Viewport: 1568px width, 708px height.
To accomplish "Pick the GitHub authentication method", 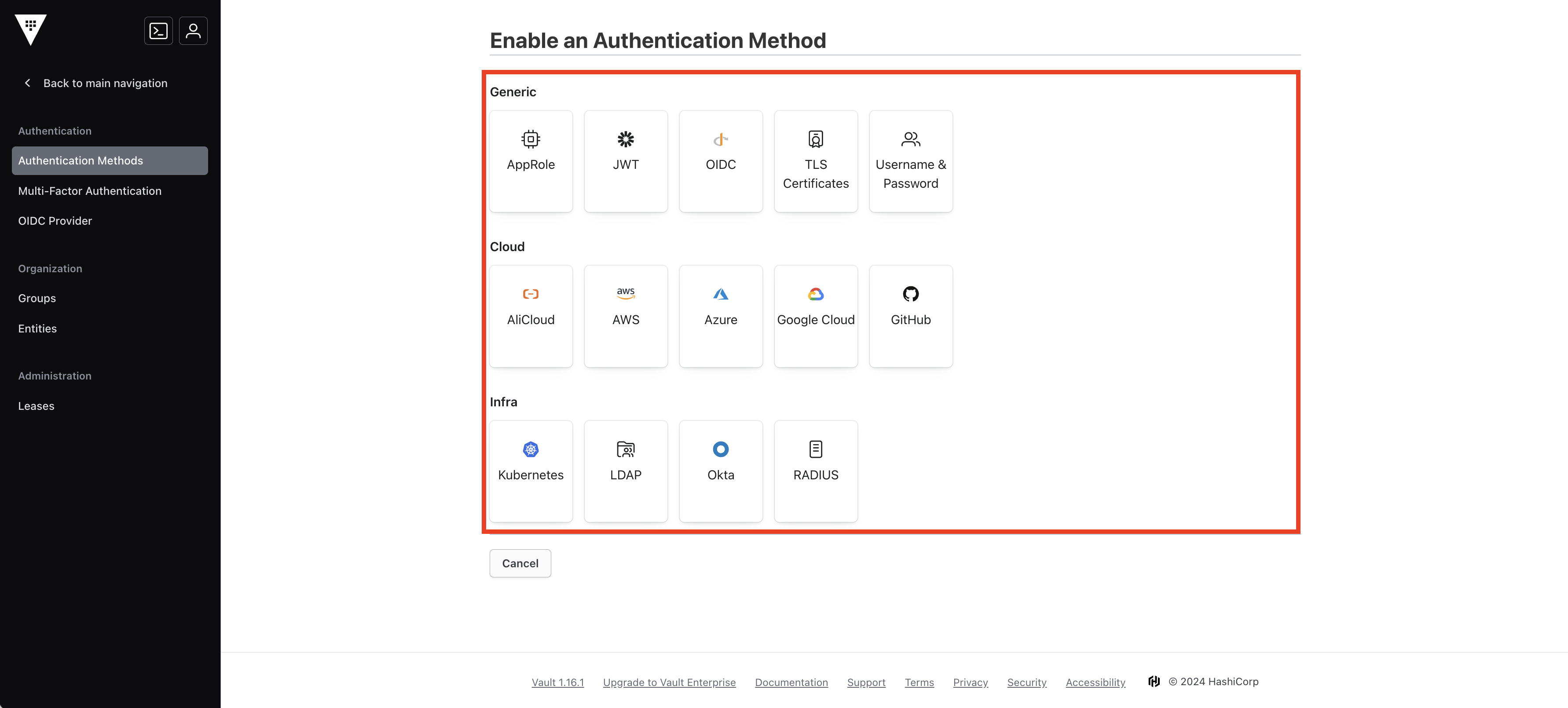I will click(910, 316).
